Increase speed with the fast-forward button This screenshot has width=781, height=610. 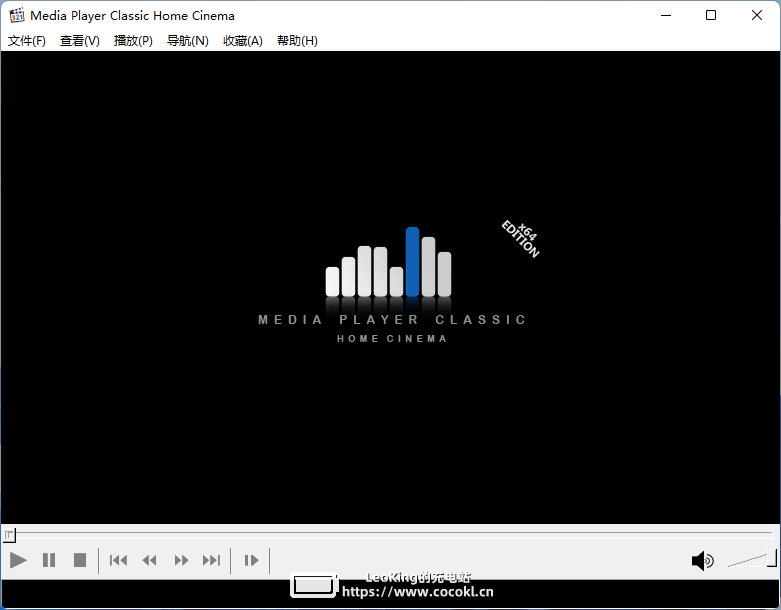tap(181, 560)
